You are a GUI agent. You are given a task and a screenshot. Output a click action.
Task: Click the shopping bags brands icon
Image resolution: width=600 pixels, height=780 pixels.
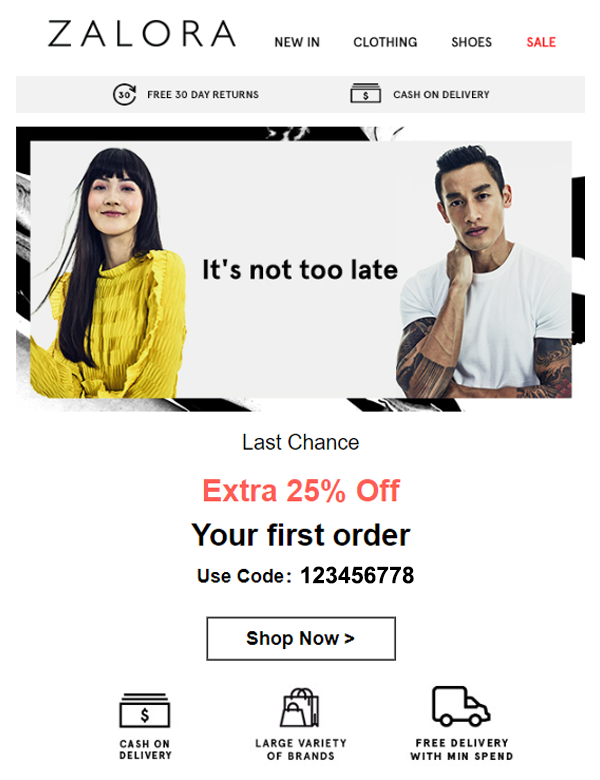tap(300, 707)
